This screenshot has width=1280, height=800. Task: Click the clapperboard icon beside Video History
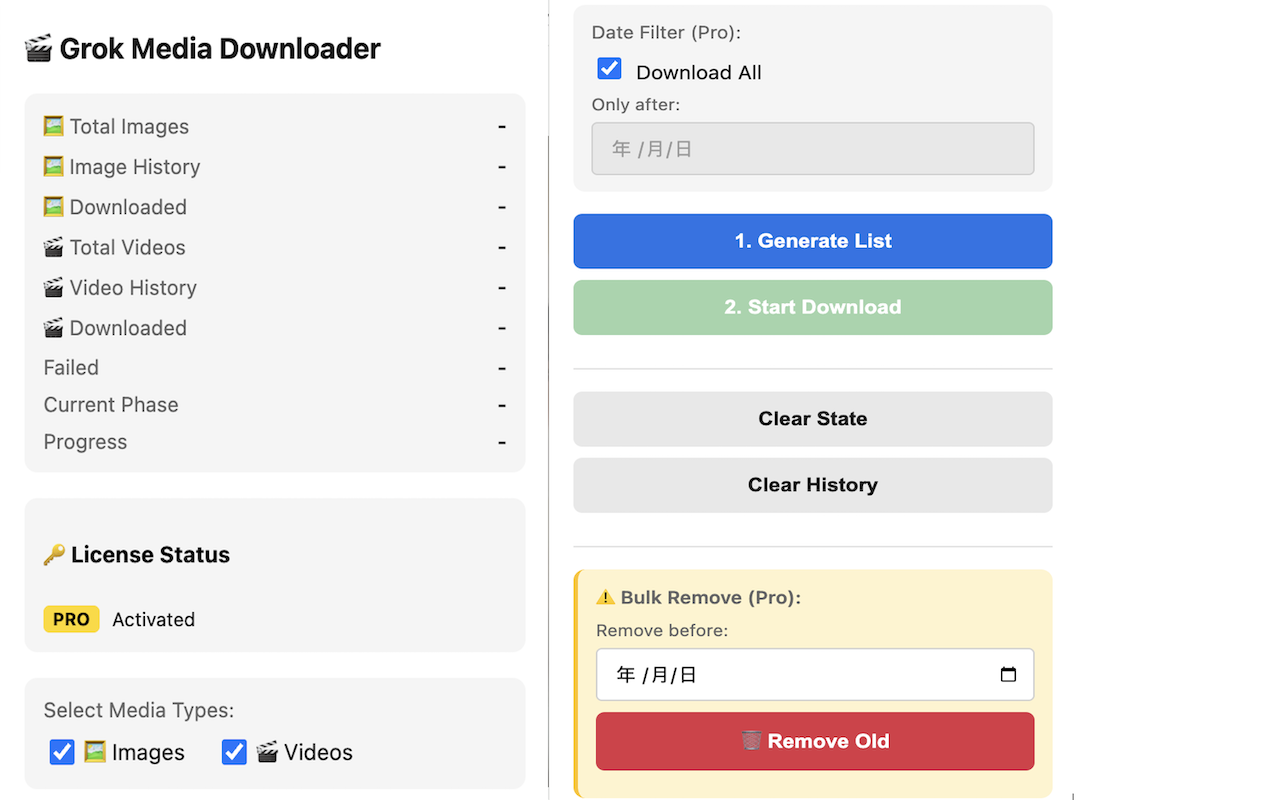pyautogui.click(x=53, y=287)
